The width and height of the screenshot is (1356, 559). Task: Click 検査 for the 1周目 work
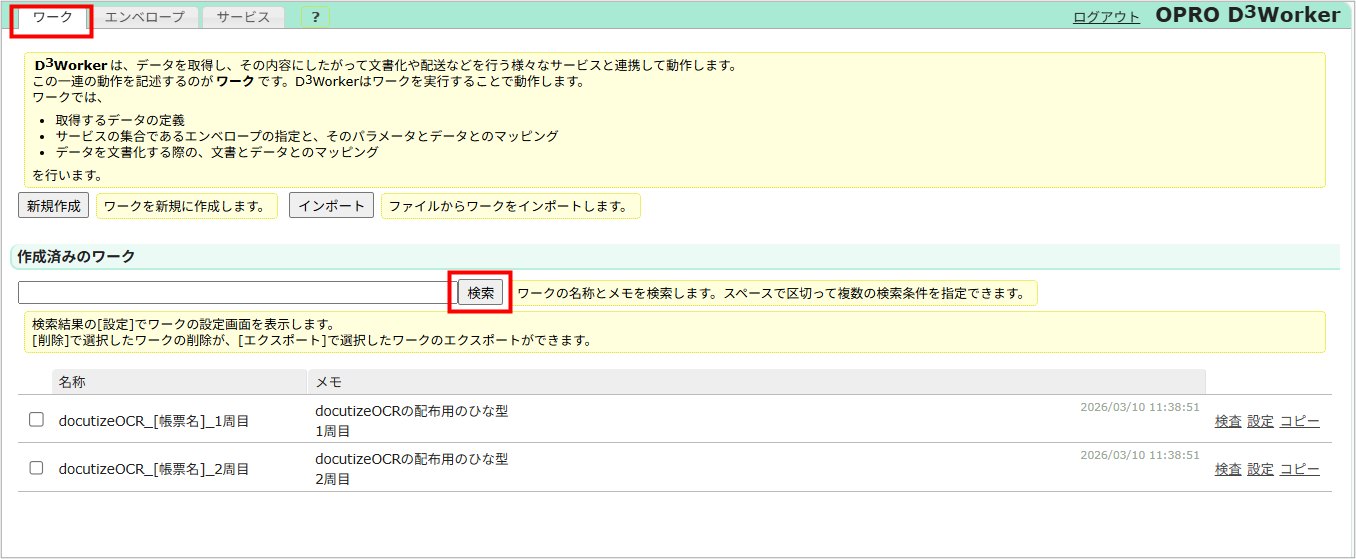click(1228, 422)
